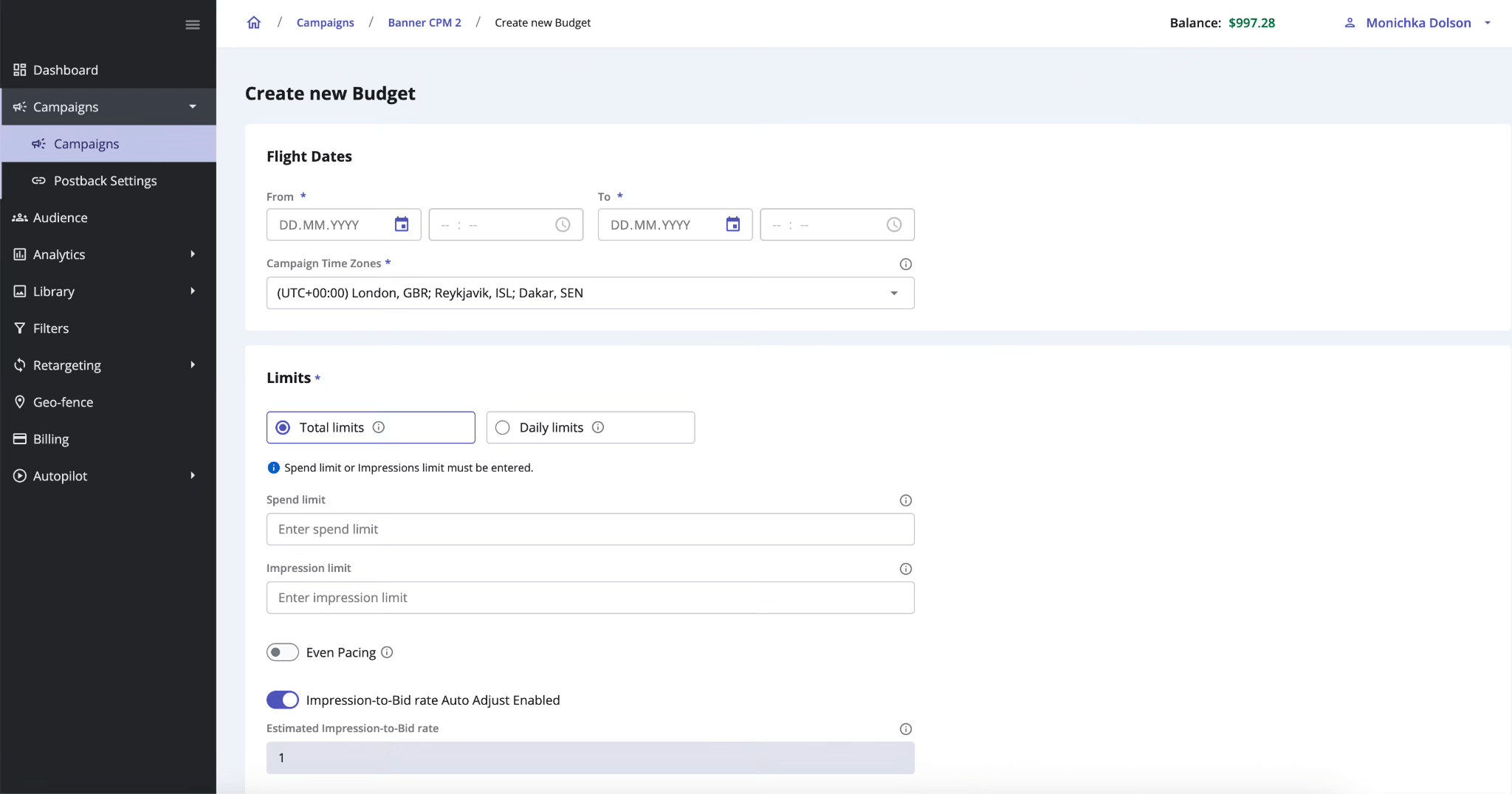Click the home icon in the breadcrumb
The width and height of the screenshot is (1512, 794).
(x=254, y=22)
